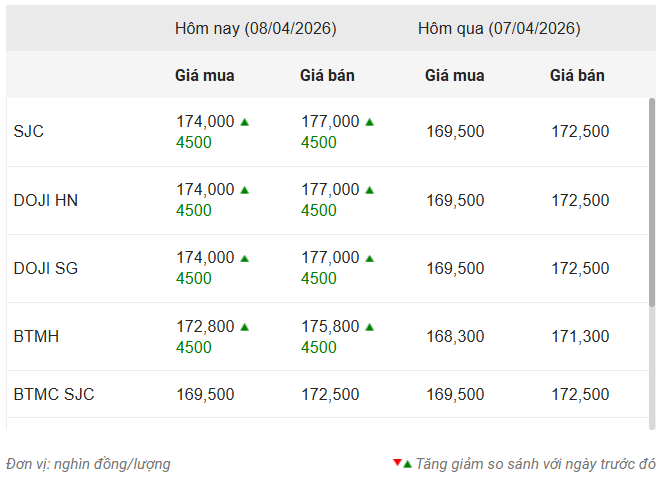The image size is (663, 487).
Task: Click the up arrow next to BTMH sell price
Action: coord(370,327)
